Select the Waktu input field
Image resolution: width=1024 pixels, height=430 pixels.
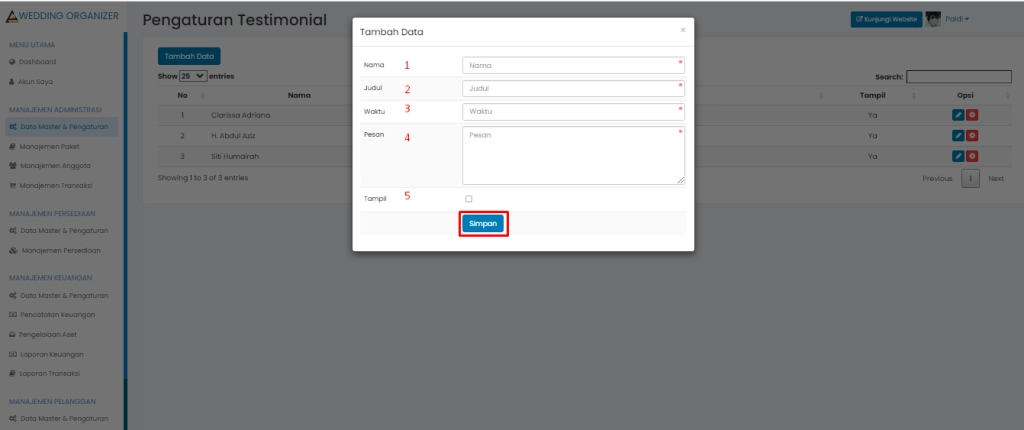click(573, 112)
